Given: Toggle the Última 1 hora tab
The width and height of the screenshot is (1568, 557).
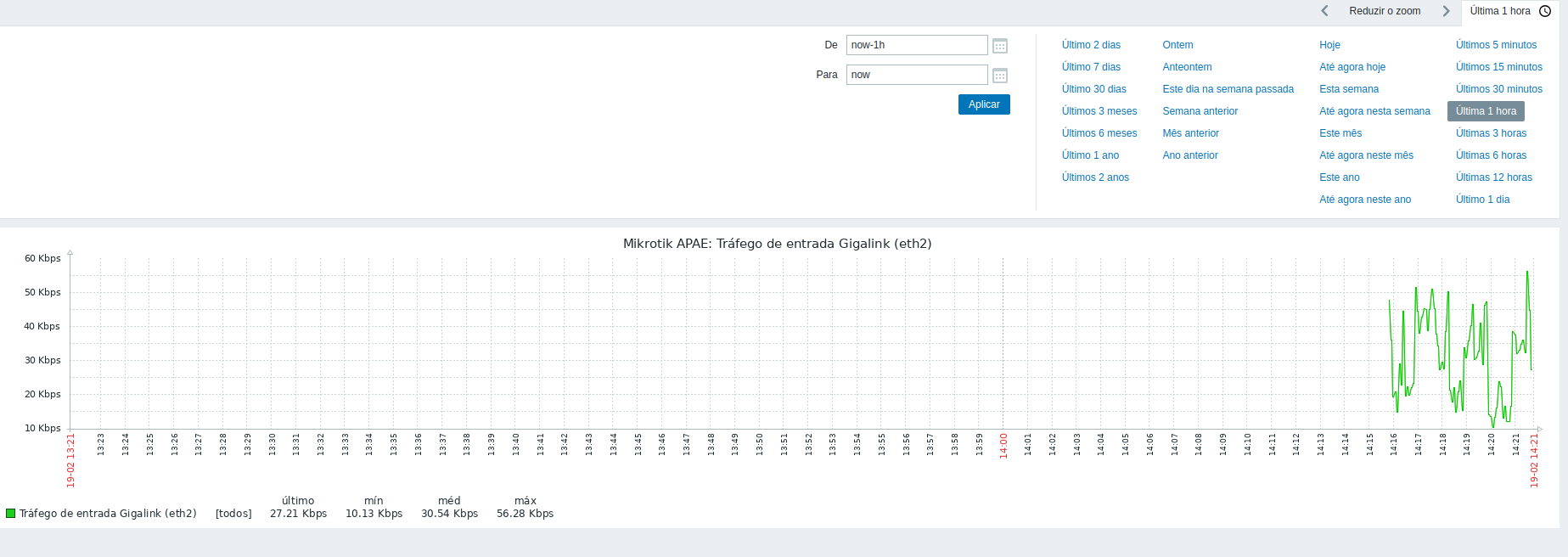Looking at the screenshot, I should (x=1510, y=11).
